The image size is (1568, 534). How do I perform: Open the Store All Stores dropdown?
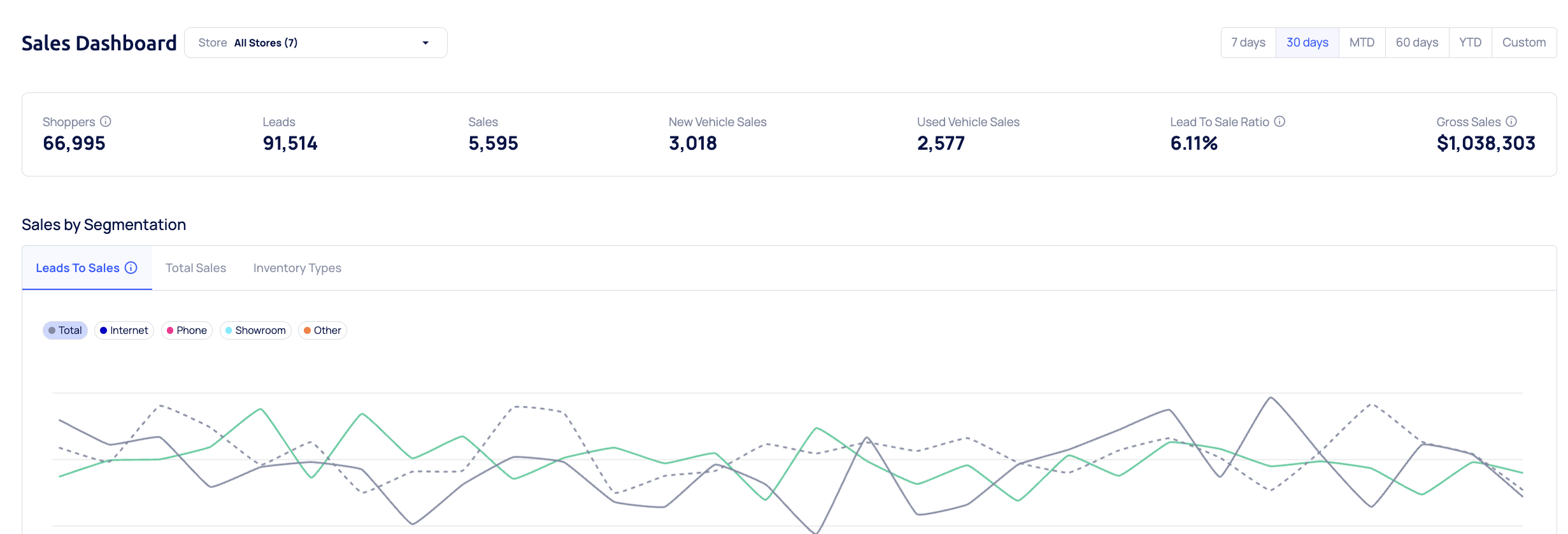pyautogui.click(x=315, y=43)
